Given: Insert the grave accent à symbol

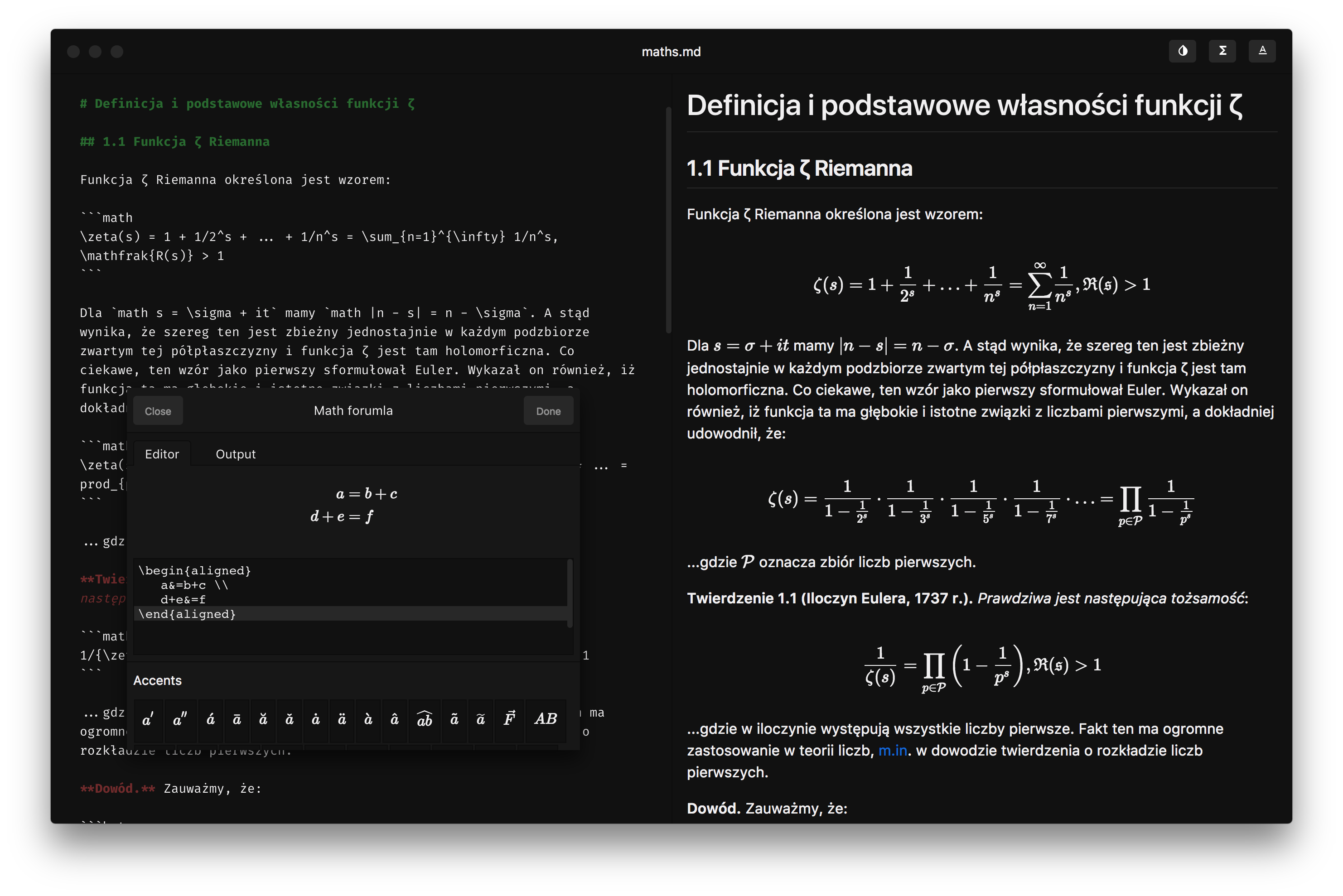Looking at the screenshot, I should pyautogui.click(x=368, y=719).
